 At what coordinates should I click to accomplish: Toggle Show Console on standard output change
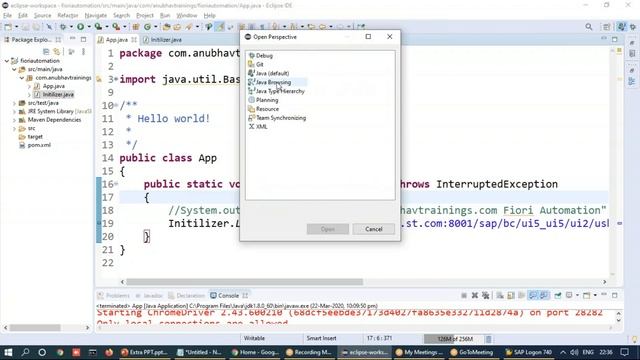tap(533, 296)
